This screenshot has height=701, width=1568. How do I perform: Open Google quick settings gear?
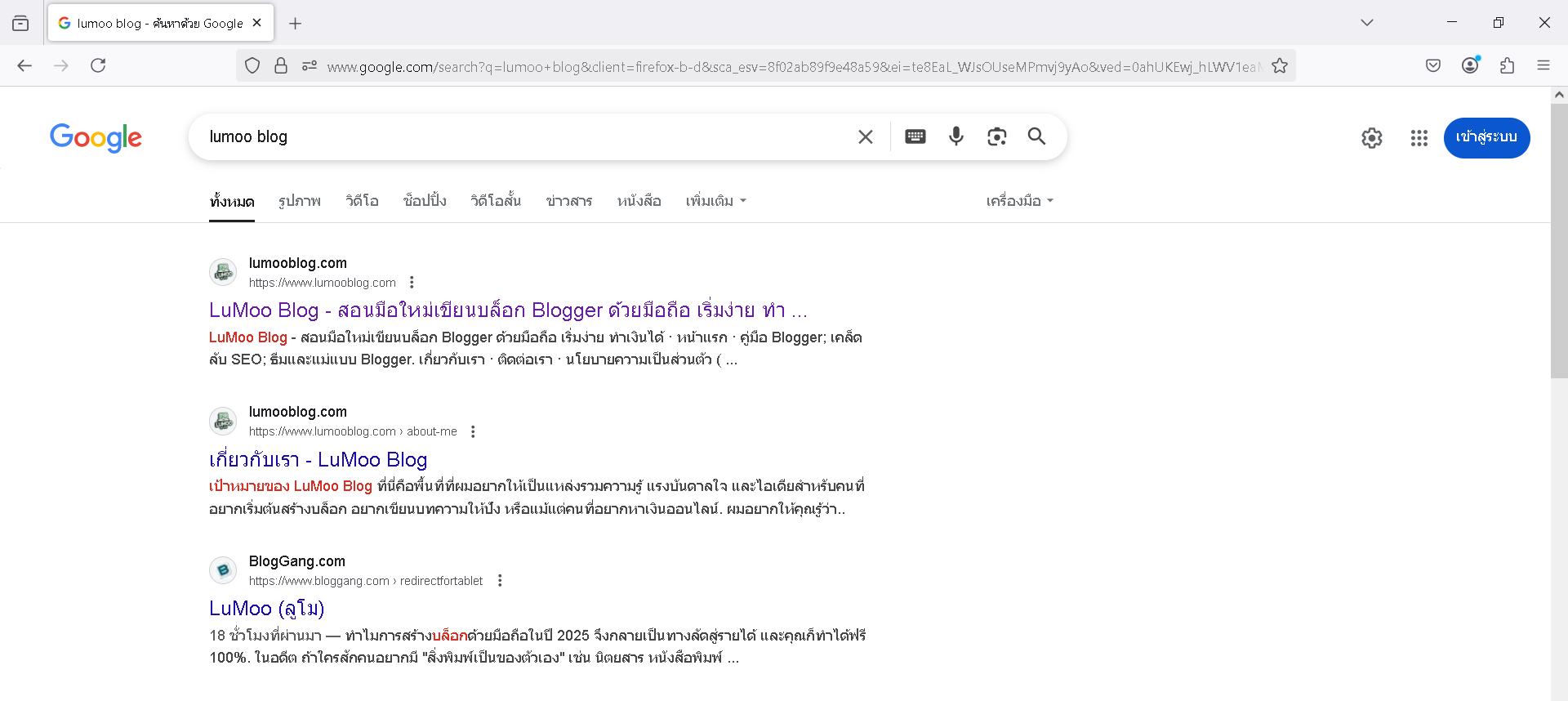pyautogui.click(x=1372, y=138)
